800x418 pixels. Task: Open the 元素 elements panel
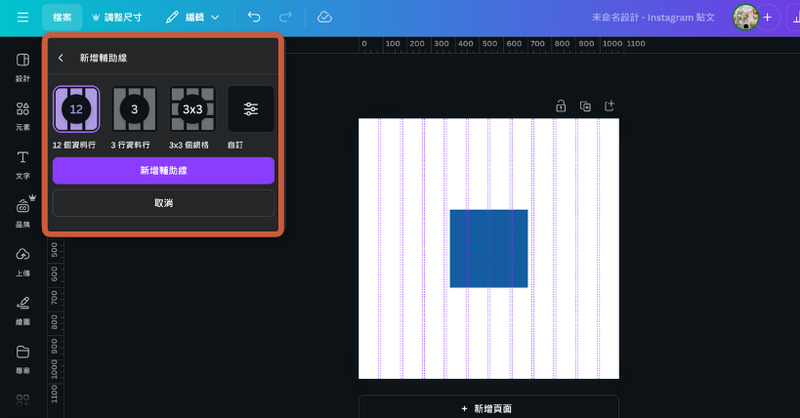tap(22, 115)
